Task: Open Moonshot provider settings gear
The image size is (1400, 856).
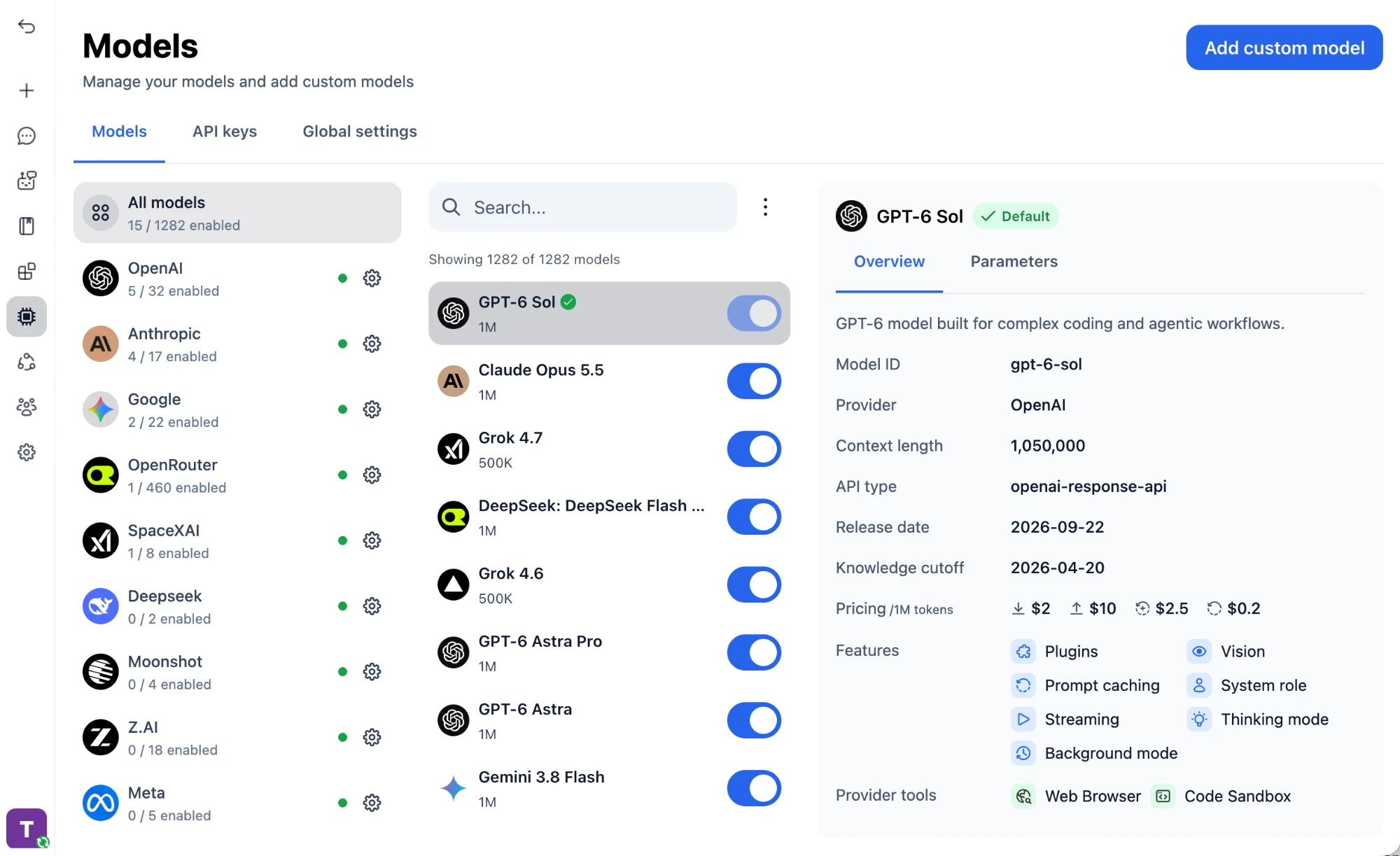Action: click(x=372, y=672)
